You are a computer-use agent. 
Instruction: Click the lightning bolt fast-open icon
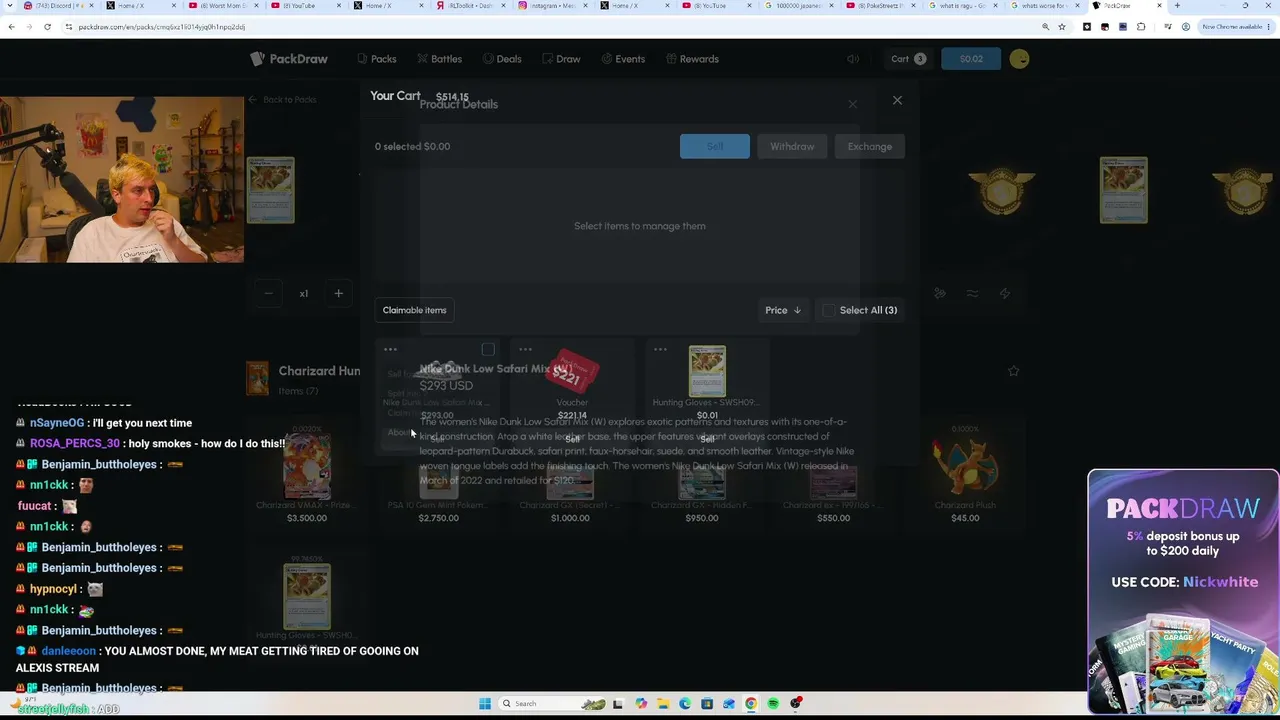coord(1005,293)
